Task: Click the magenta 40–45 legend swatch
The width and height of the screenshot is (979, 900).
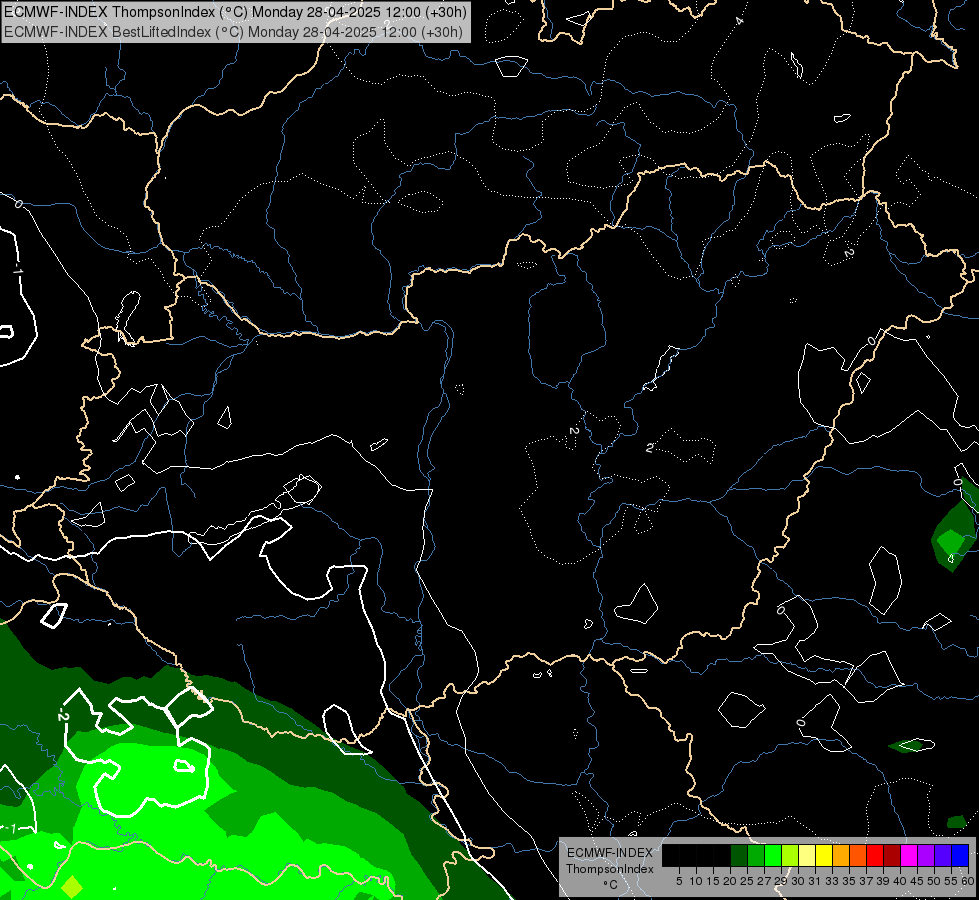Action: pyautogui.click(x=909, y=856)
